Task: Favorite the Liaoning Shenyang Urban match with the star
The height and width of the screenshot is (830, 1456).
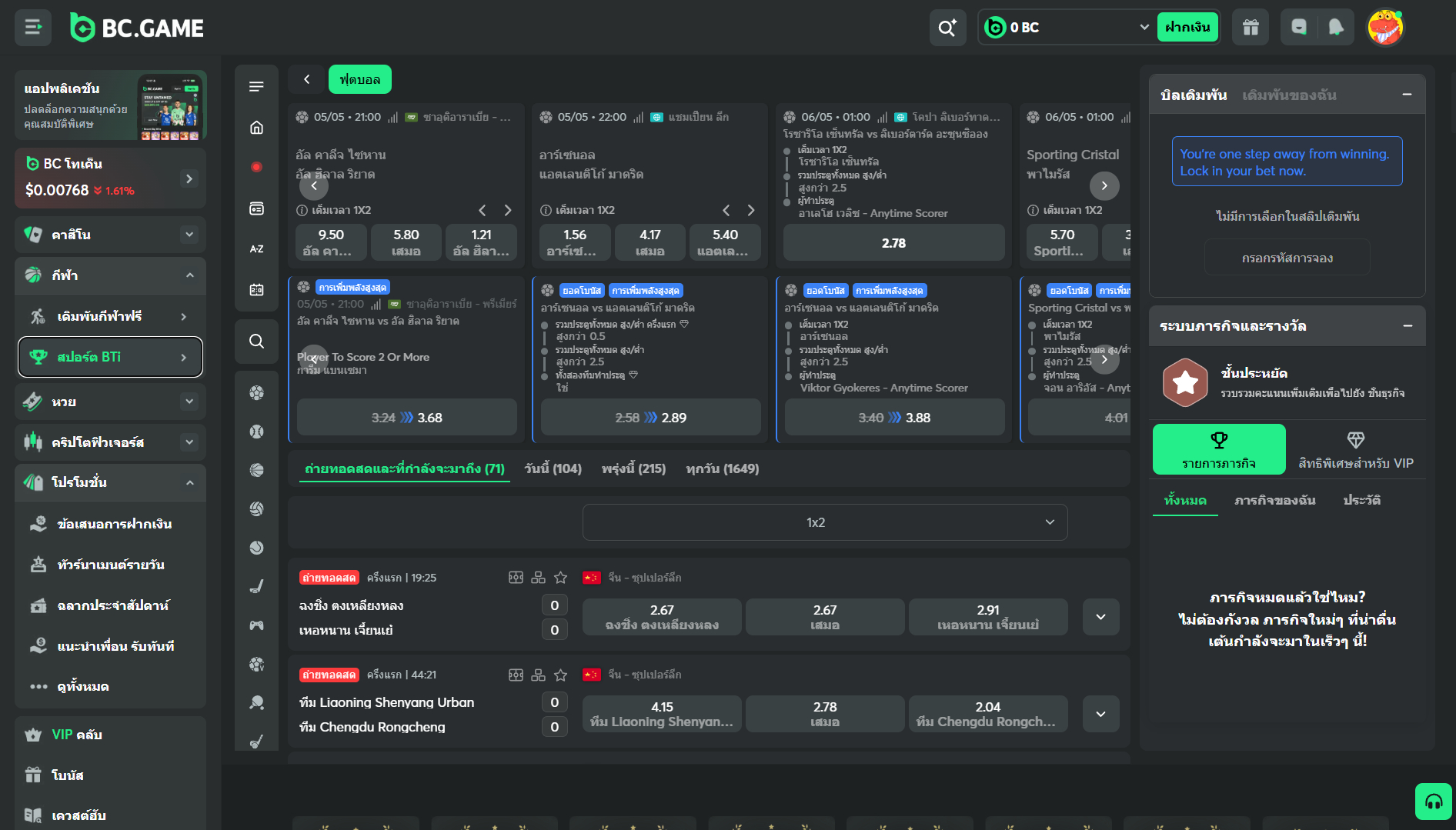Action: tap(561, 675)
